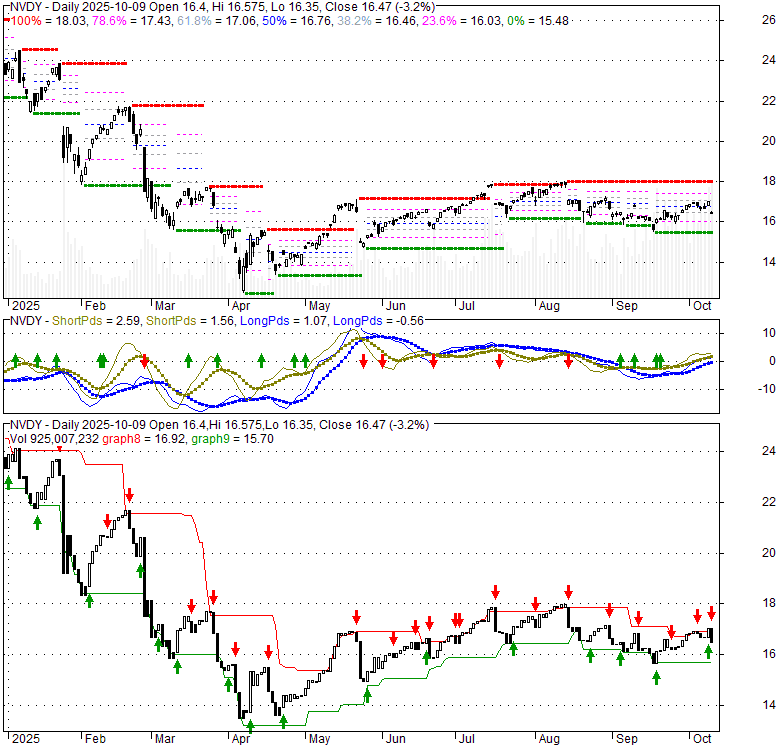Click the bottom chart NVDY Daily title text

219,425
